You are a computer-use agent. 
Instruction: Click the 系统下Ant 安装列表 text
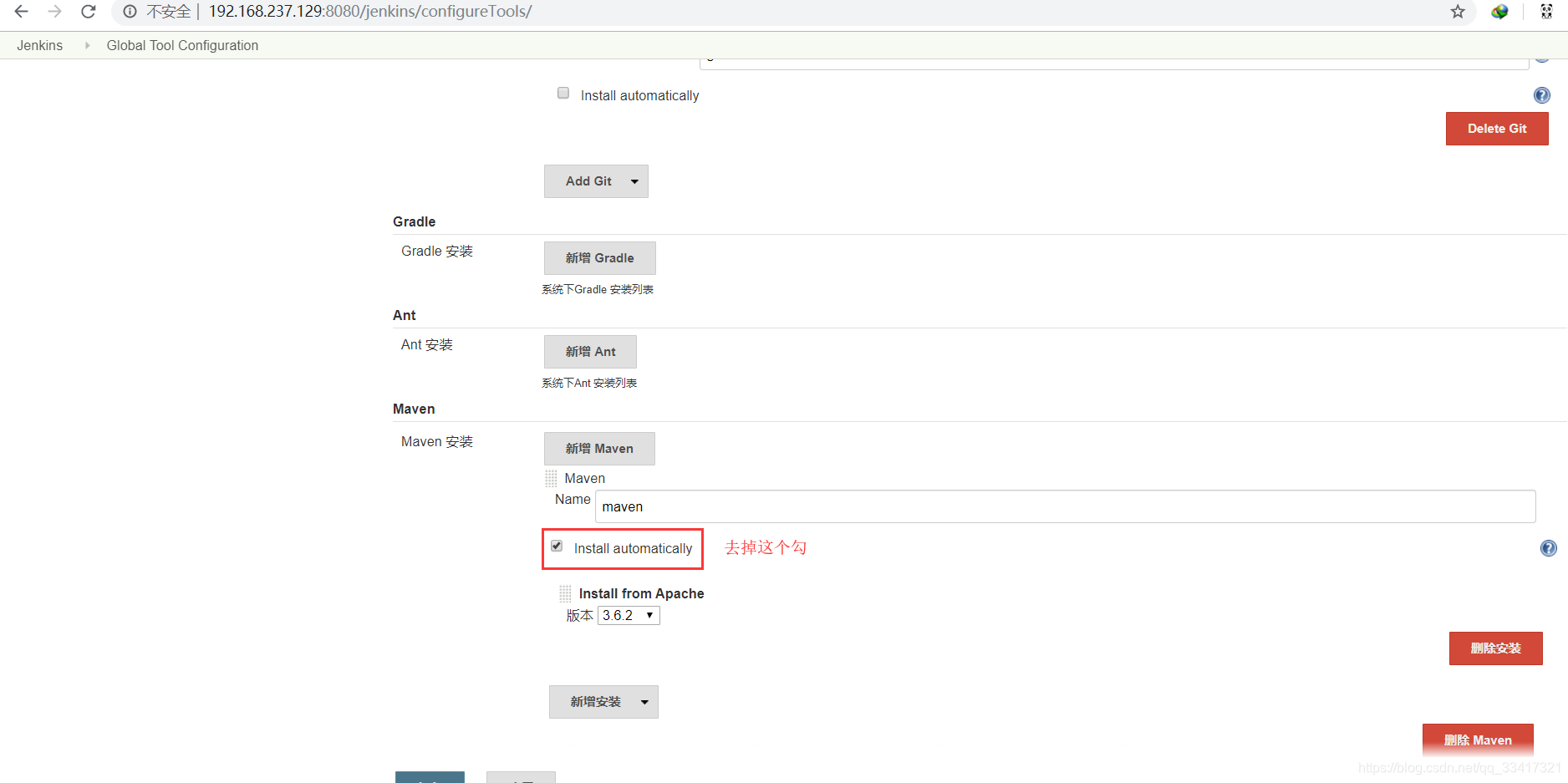pyautogui.click(x=589, y=384)
